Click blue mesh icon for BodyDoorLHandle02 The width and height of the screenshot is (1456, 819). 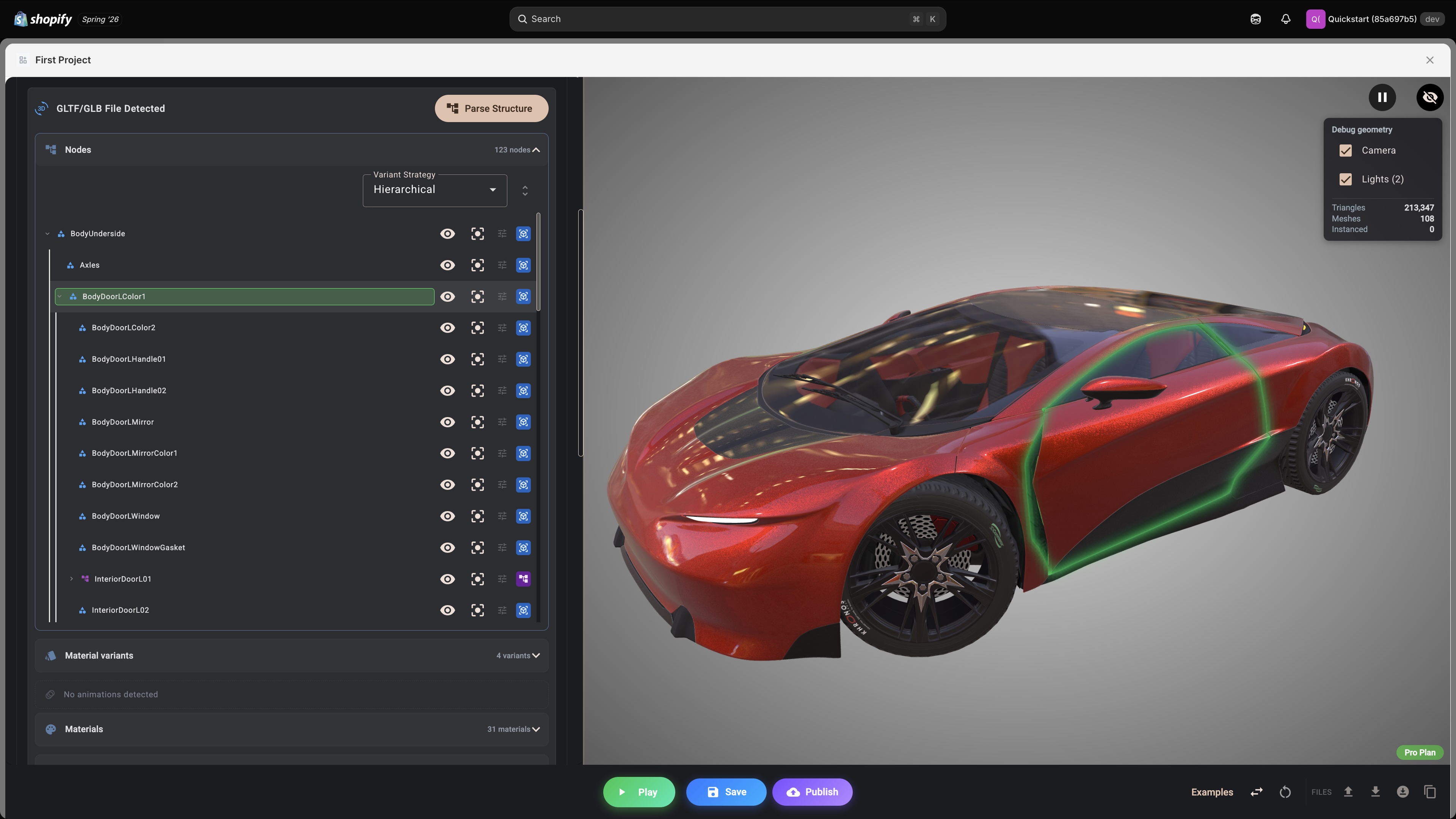click(523, 391)
